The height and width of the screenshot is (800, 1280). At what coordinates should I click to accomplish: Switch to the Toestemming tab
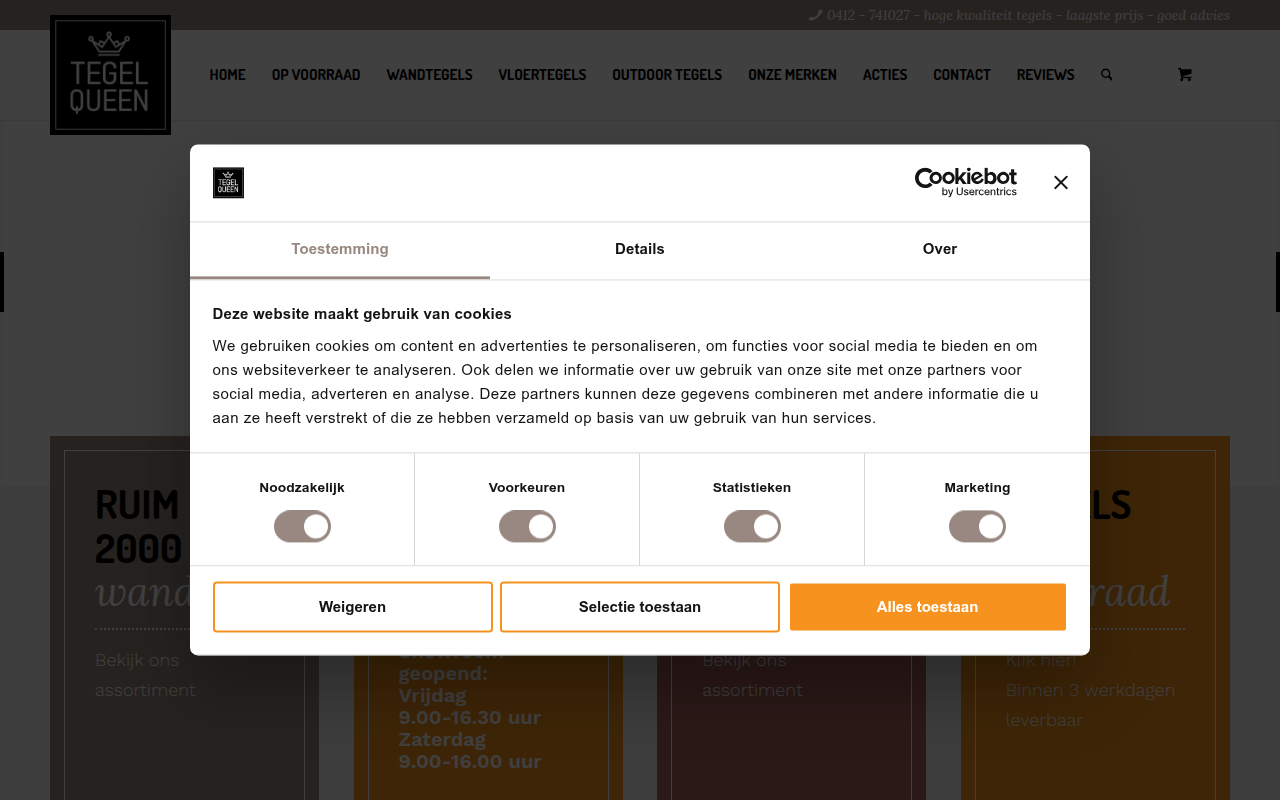pyautogui.click(x=340, y=249)
